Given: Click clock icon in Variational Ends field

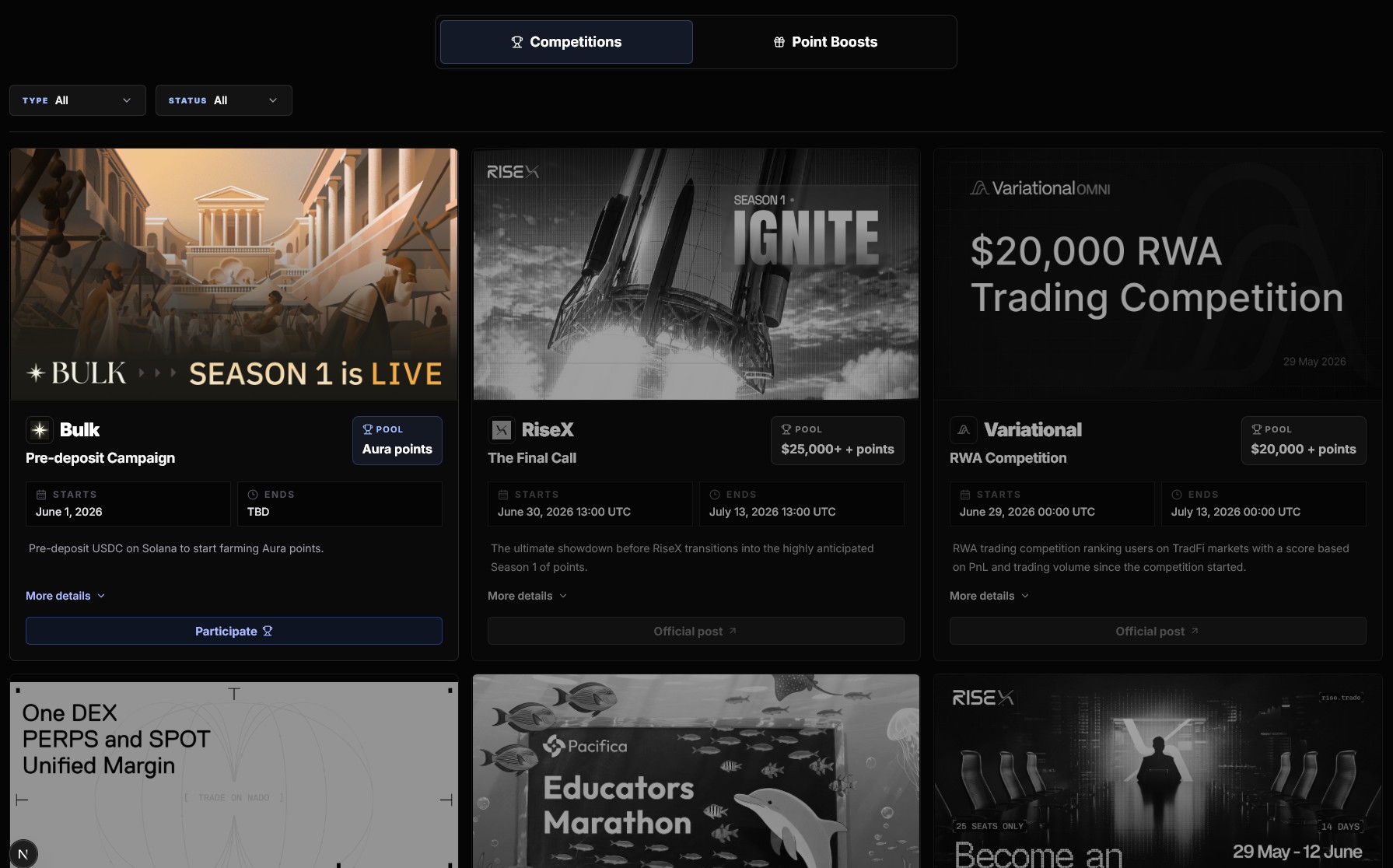Looking at the screenshot, I should point(1177,495).
